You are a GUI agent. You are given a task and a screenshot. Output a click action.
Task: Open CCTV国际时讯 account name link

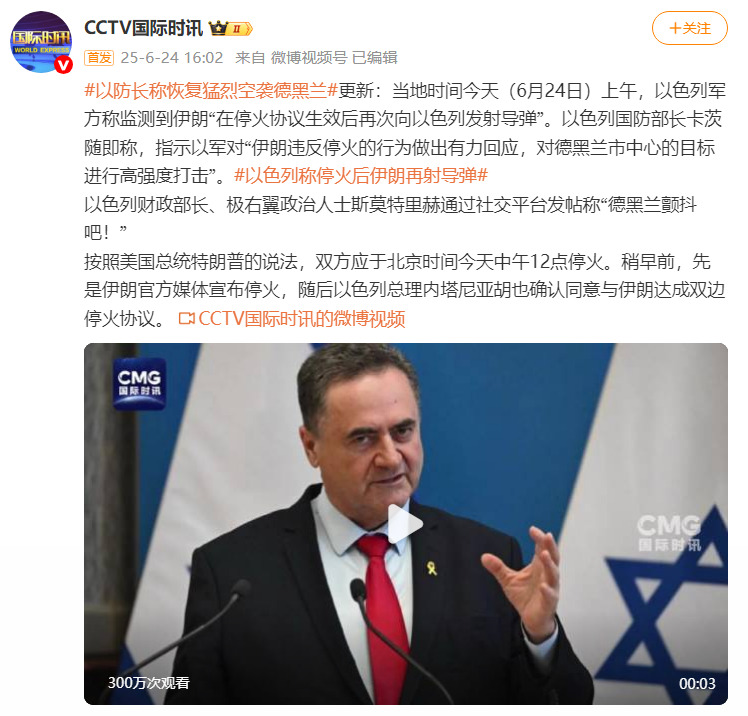click(x=144, y=28)
